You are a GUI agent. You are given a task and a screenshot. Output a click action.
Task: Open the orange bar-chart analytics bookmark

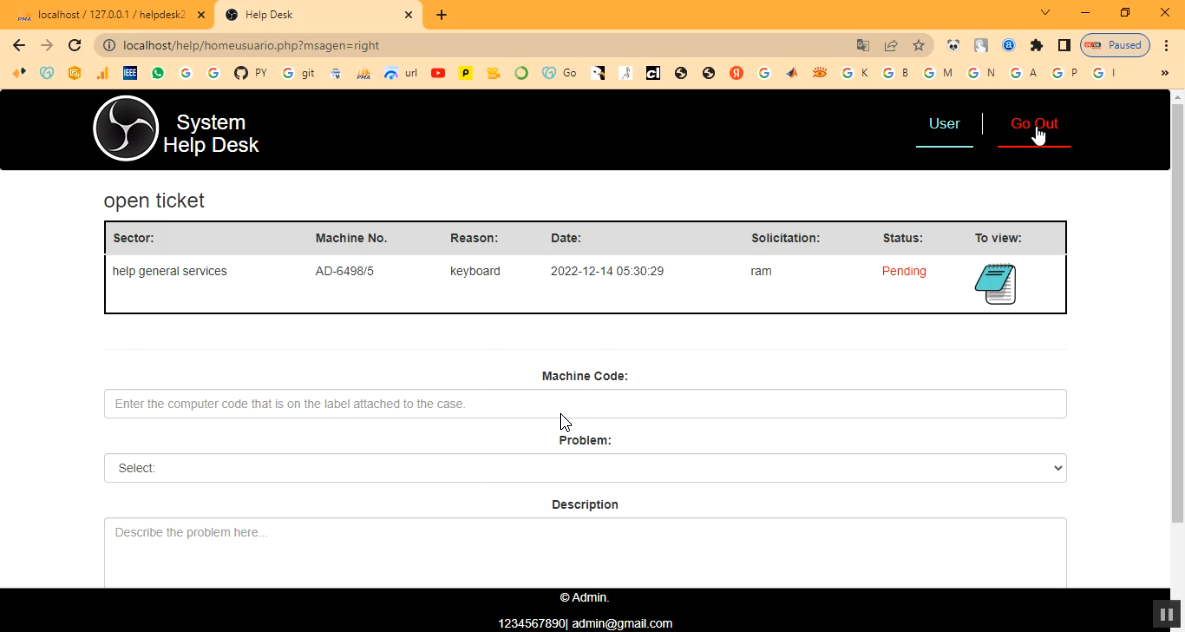102,73
